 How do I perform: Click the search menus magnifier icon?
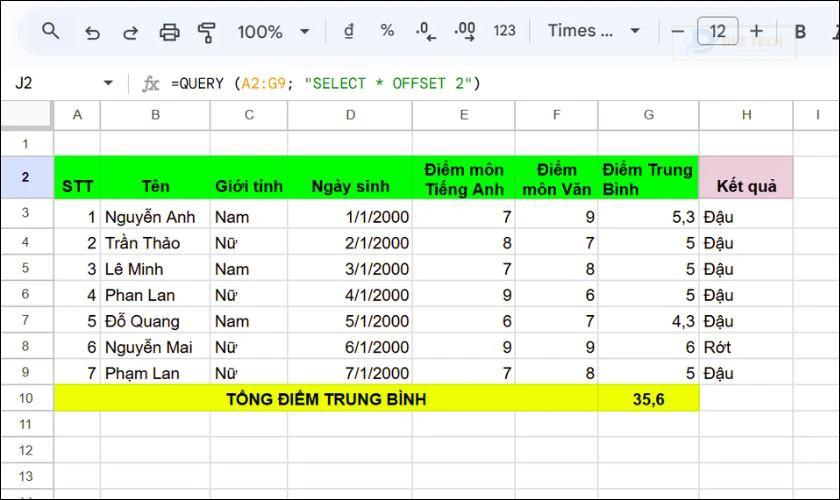[x=50, y=31]
